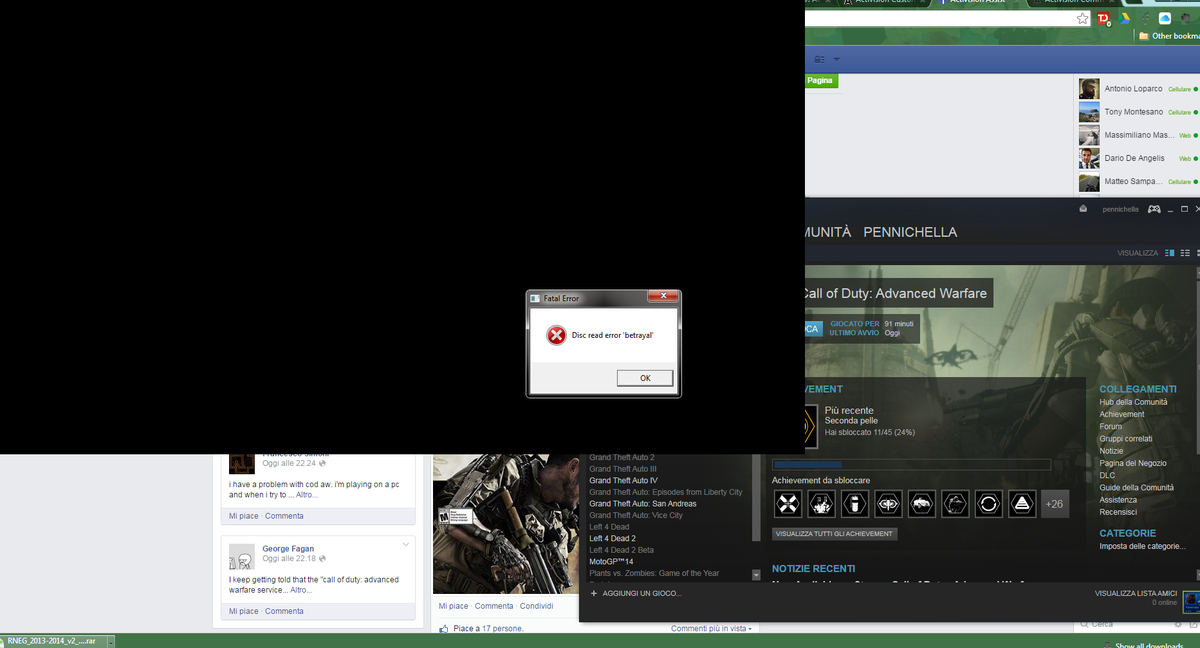This screenshot has width=1200, height=648.
Task: Switch Steam library to detail view
Action: [x=1170, y=253]
